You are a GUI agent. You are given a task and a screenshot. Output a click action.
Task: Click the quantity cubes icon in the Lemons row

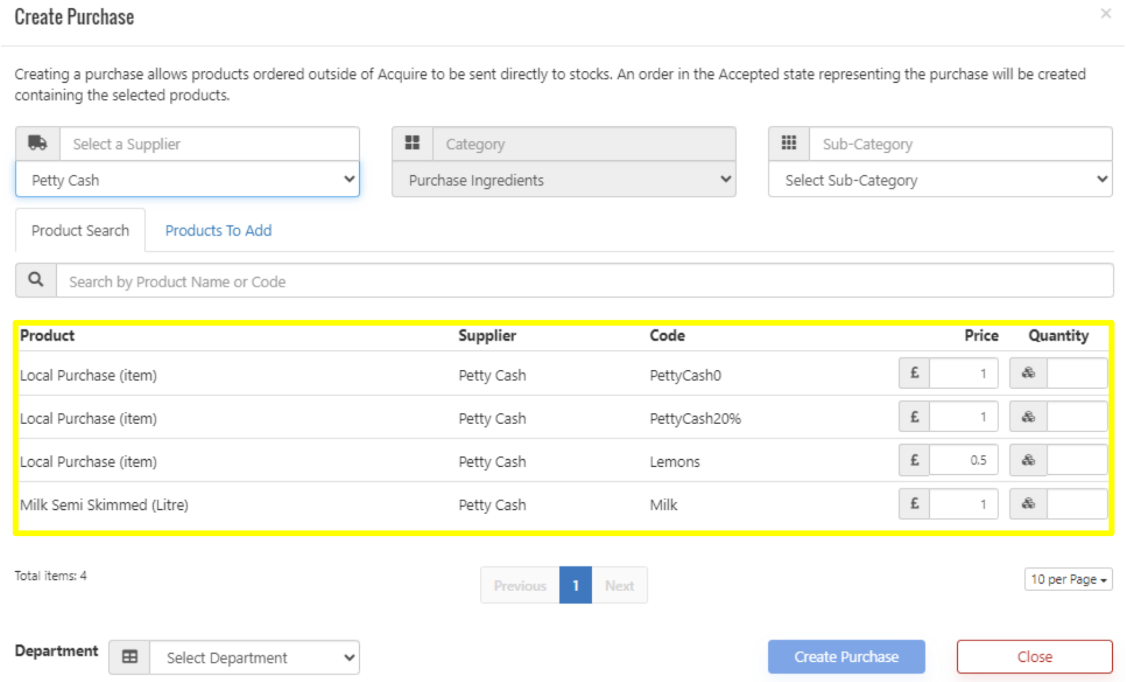[1028, 461]
